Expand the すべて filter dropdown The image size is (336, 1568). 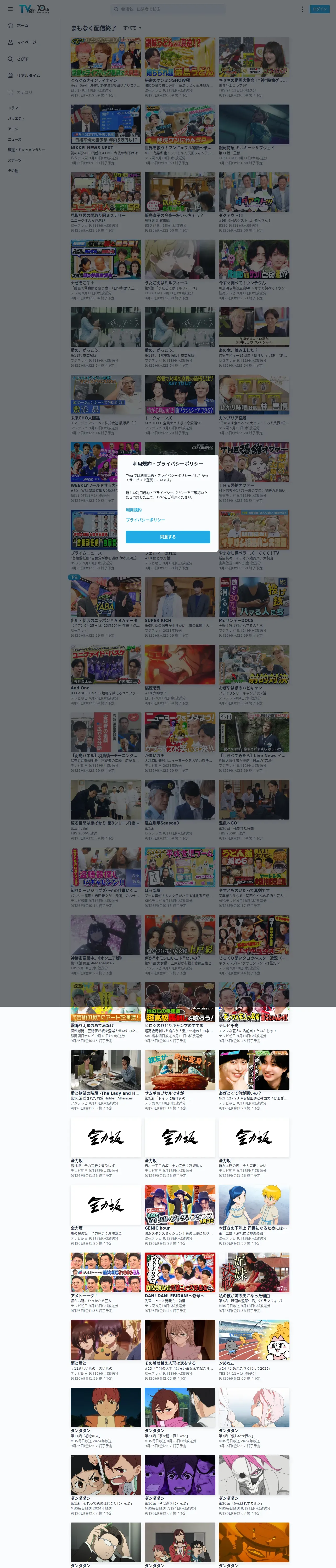click(132, 28)
